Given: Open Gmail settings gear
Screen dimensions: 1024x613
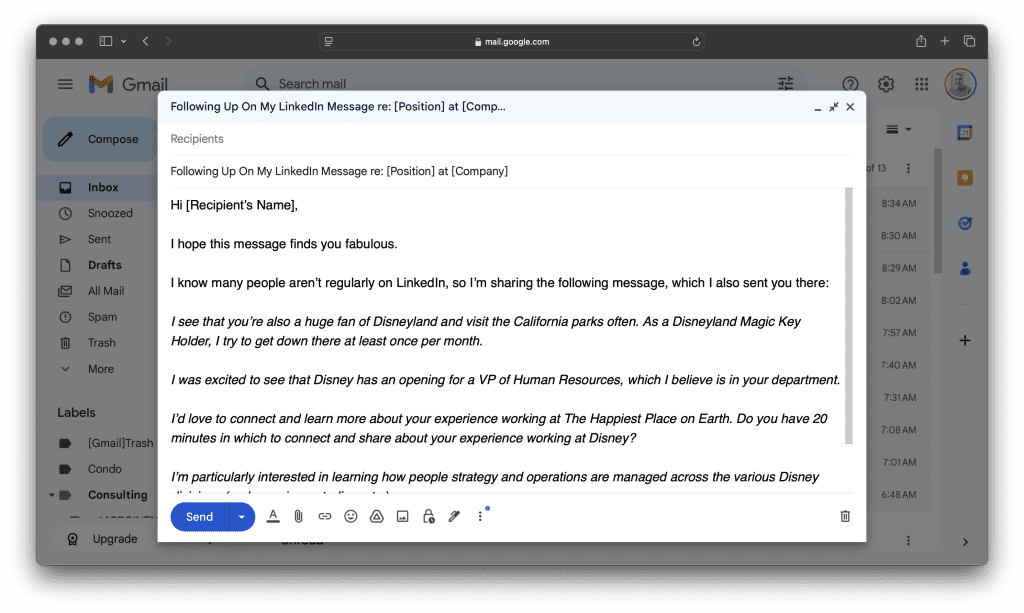Looking at the screenshot, I should pos(886,84).
